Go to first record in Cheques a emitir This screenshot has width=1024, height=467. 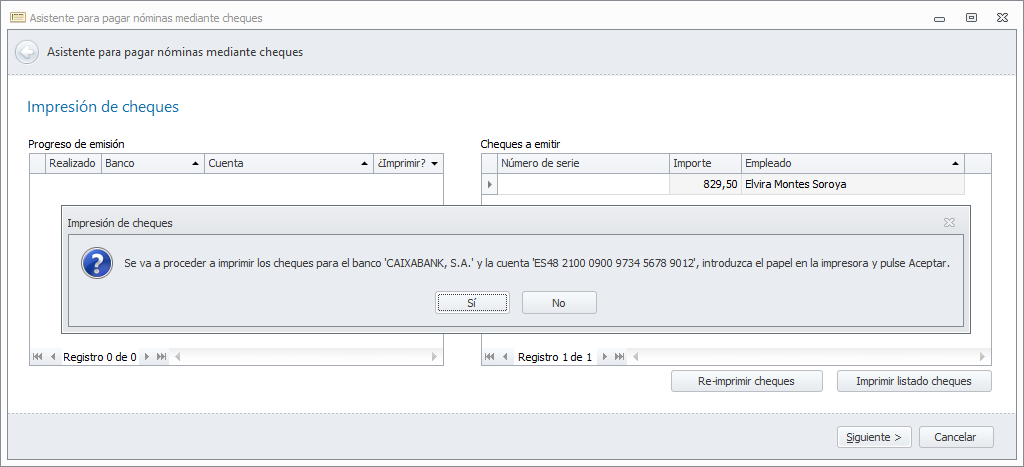point(489,357)
